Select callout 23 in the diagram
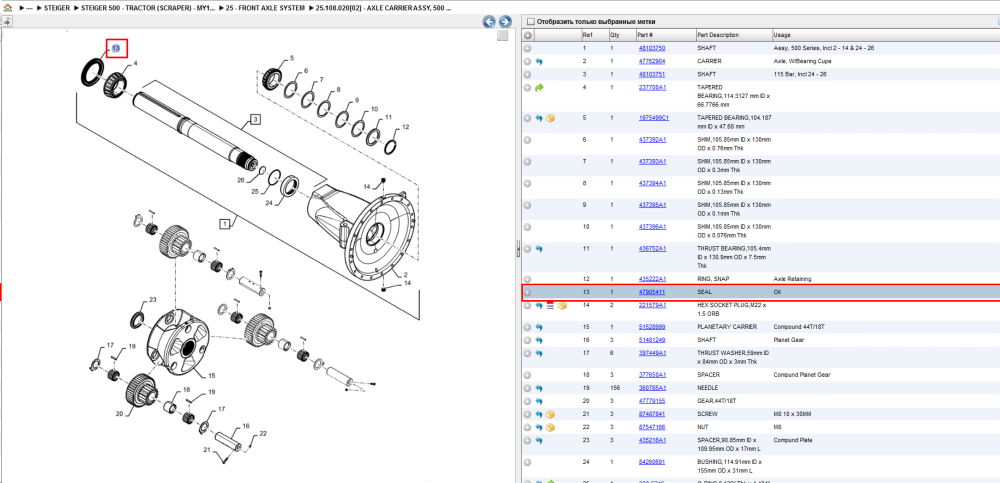This screenshot has width=1000, height=483. (x=152, y=299)
